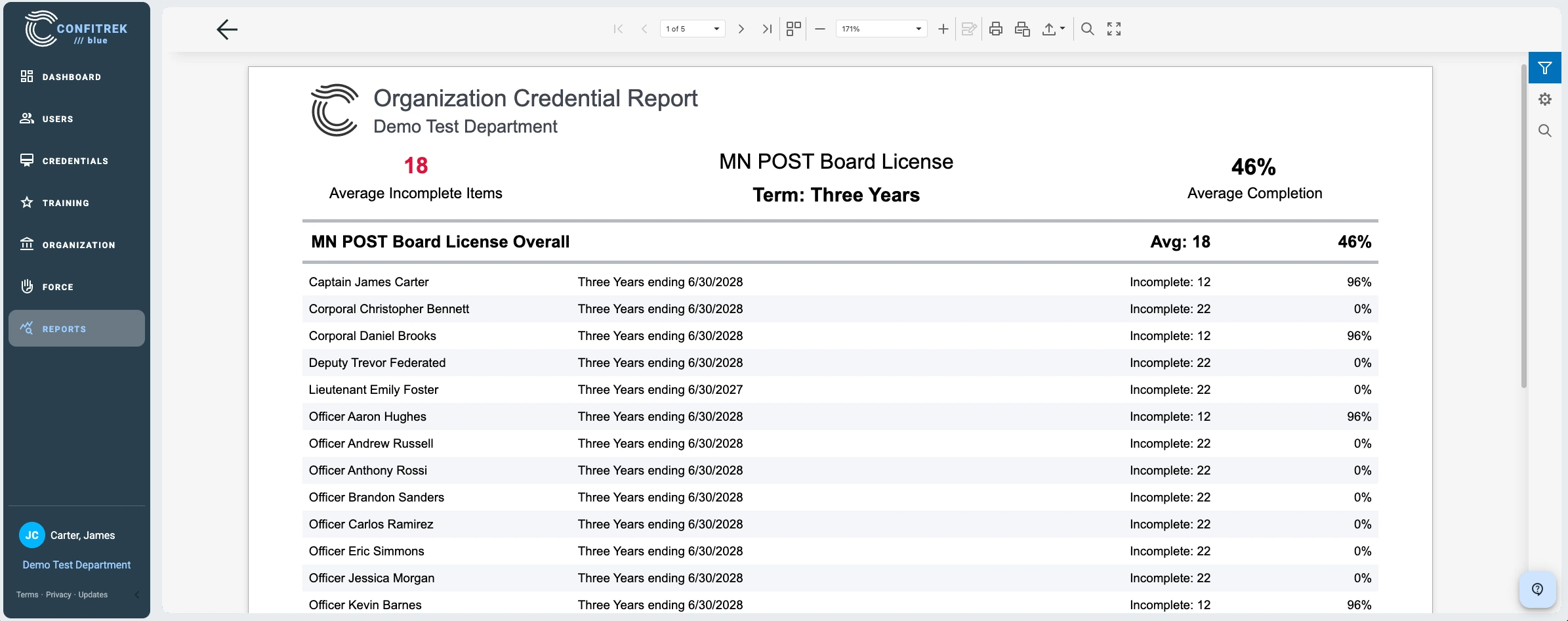This screenshot has width=1568, height=621.
Task: Open the export settings gear panel
Action: click(x=1545, y=99)
